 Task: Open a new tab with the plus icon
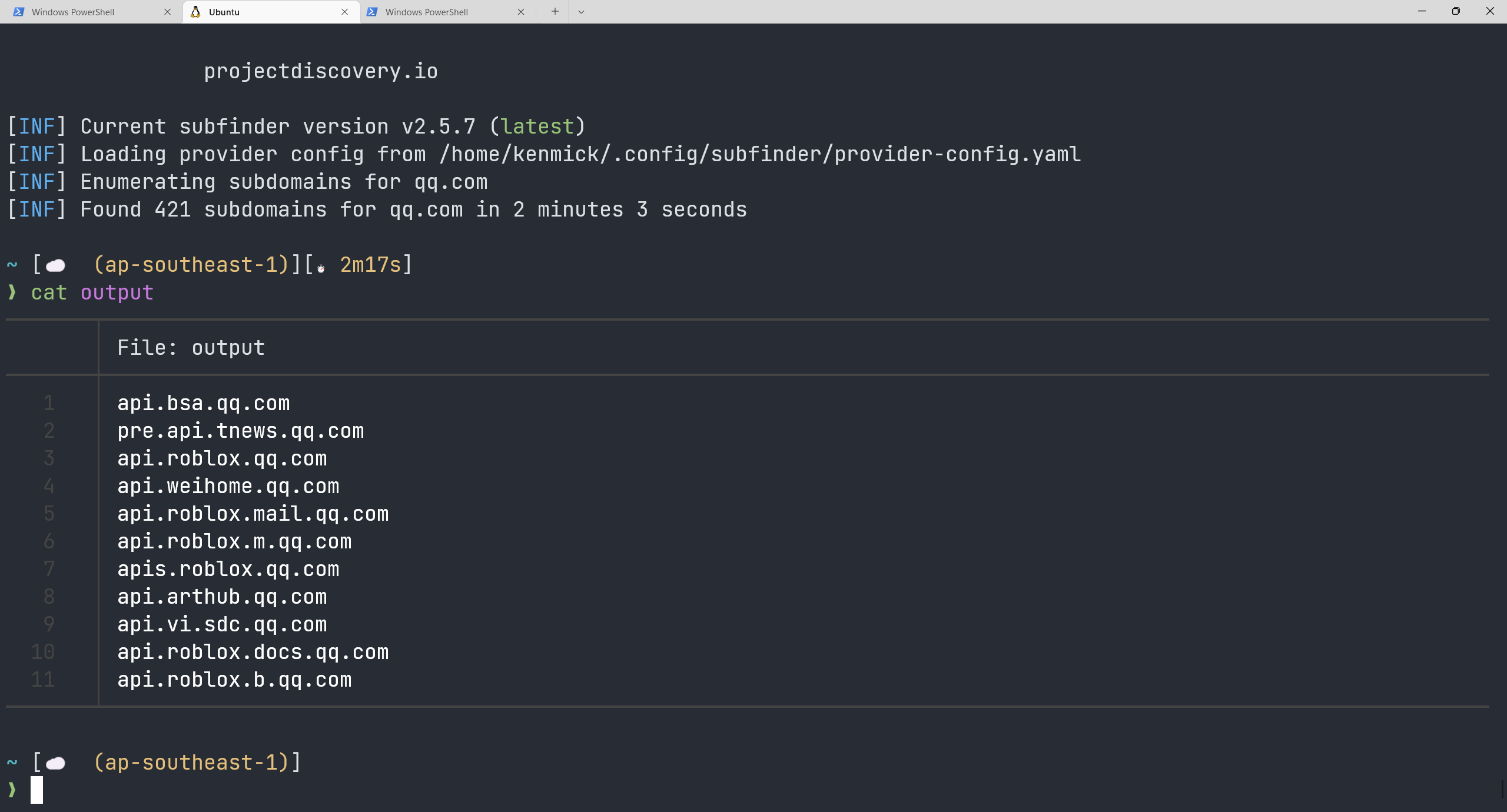pyautogui.click(x=555, y=12)
